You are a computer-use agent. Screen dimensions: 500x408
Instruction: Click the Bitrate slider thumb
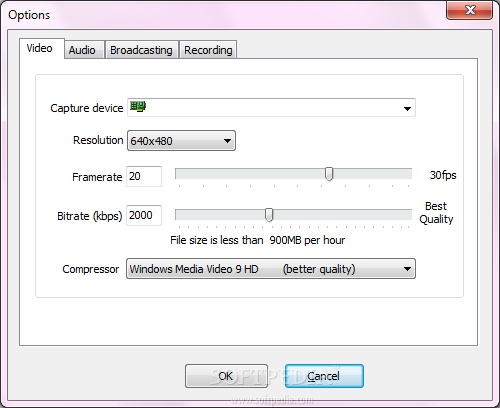point(269,215)
